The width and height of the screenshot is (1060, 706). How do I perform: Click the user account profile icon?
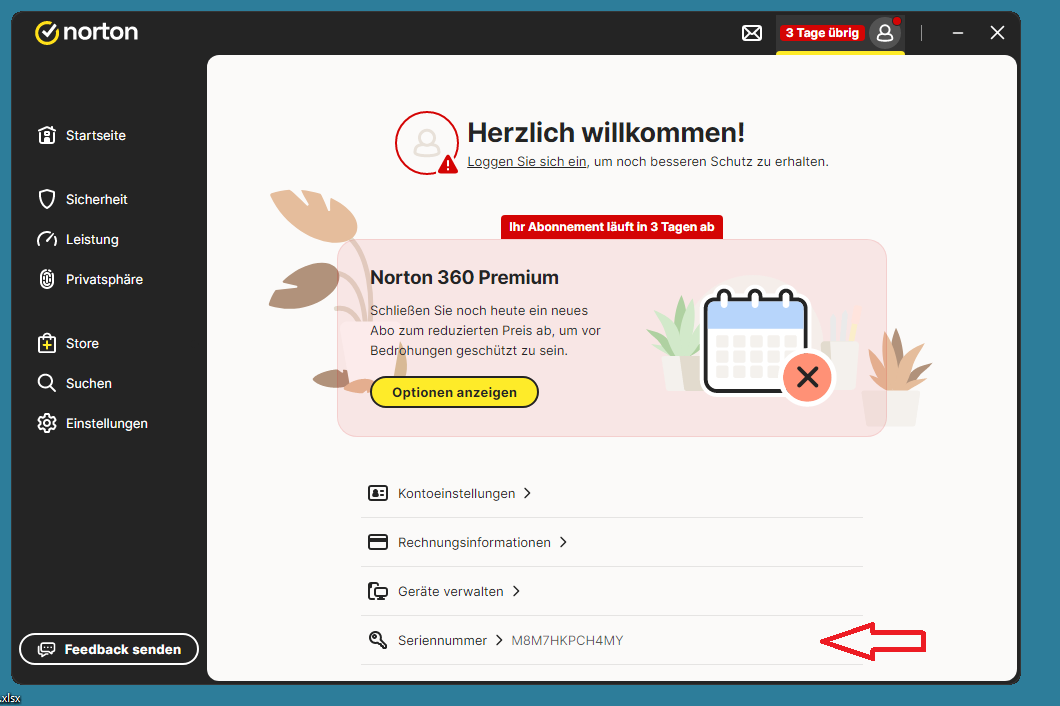(884, 33)
